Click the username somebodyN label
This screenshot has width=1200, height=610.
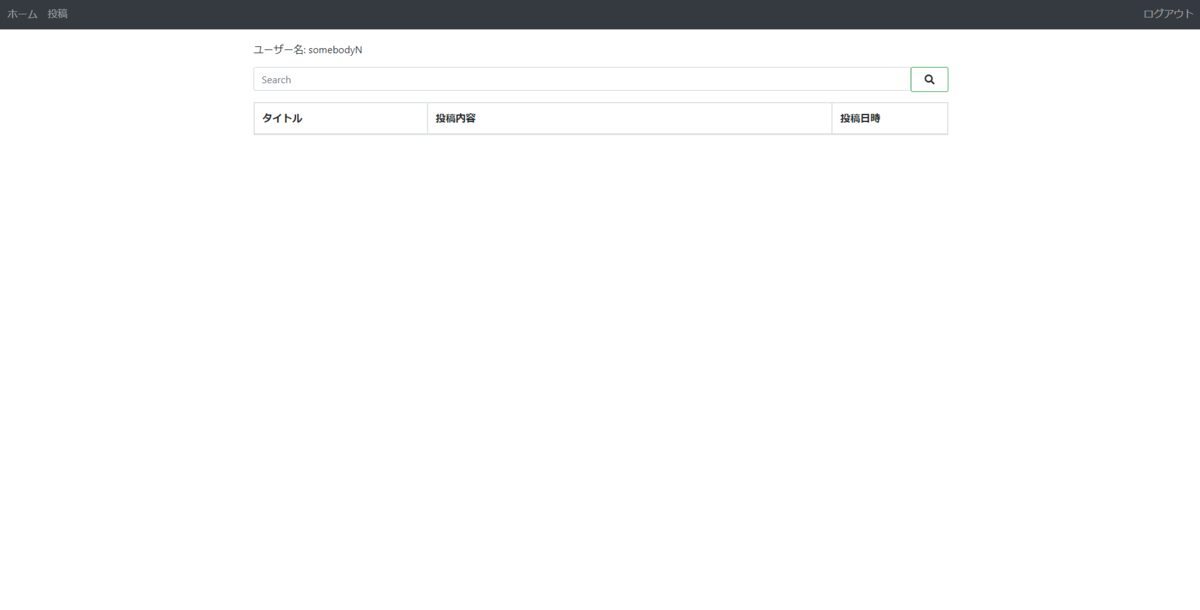point(308,47)
